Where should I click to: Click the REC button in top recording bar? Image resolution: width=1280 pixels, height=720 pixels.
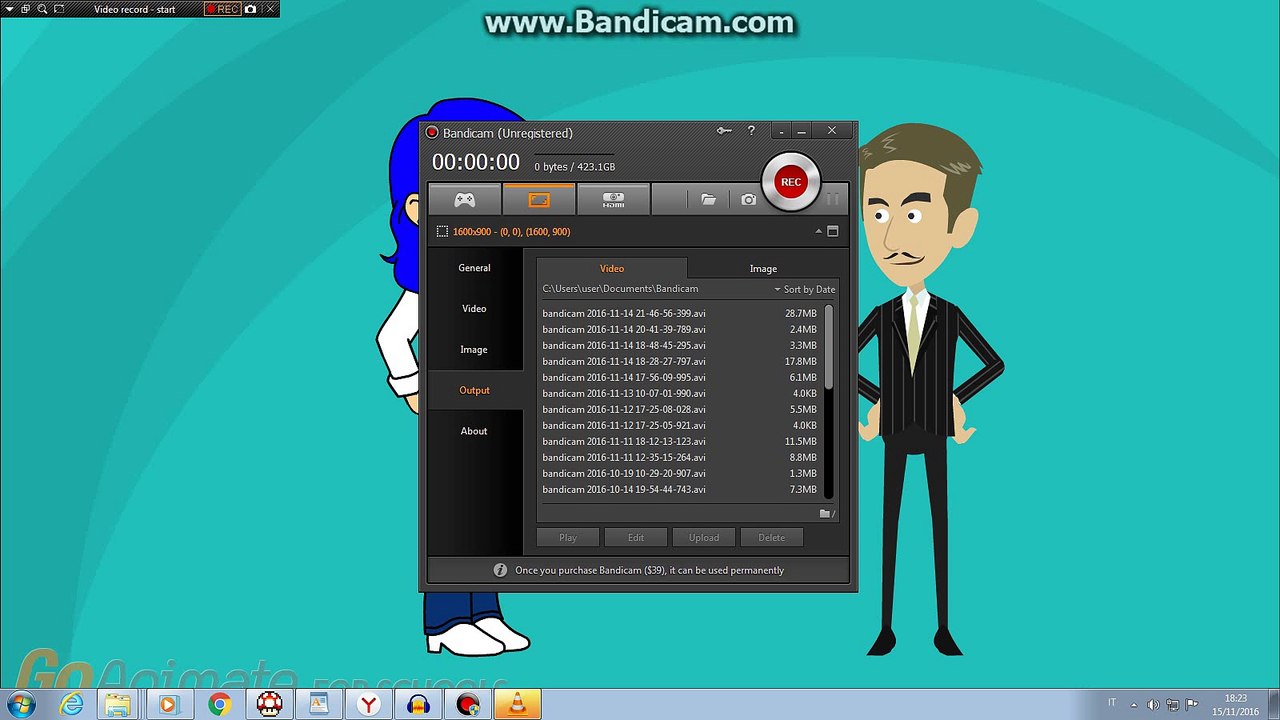(x=222, y=9)
